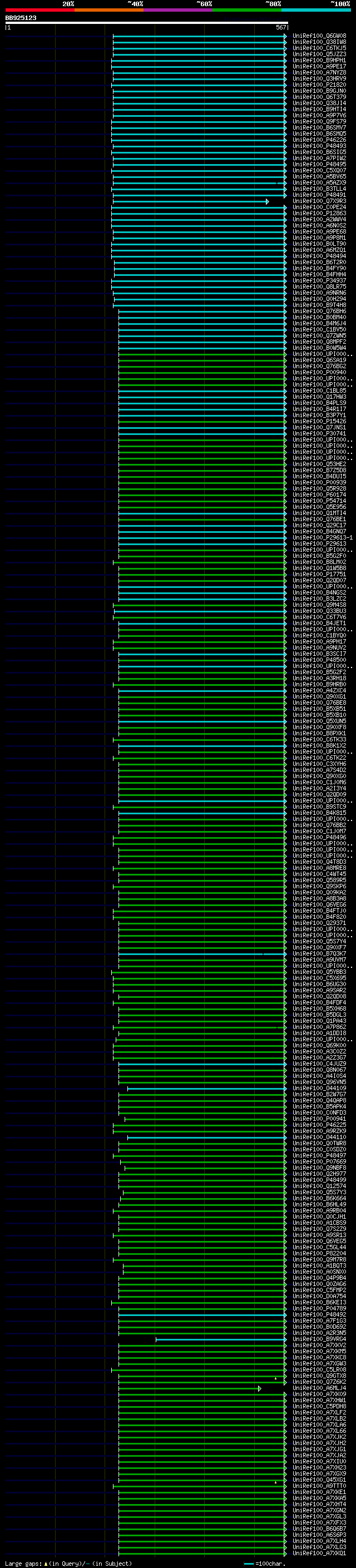Image resolution: width=356 pixels, height=1568 pixels.
Task: Open hit UniRef100_Q38IW8
Action: coord(319,42)
